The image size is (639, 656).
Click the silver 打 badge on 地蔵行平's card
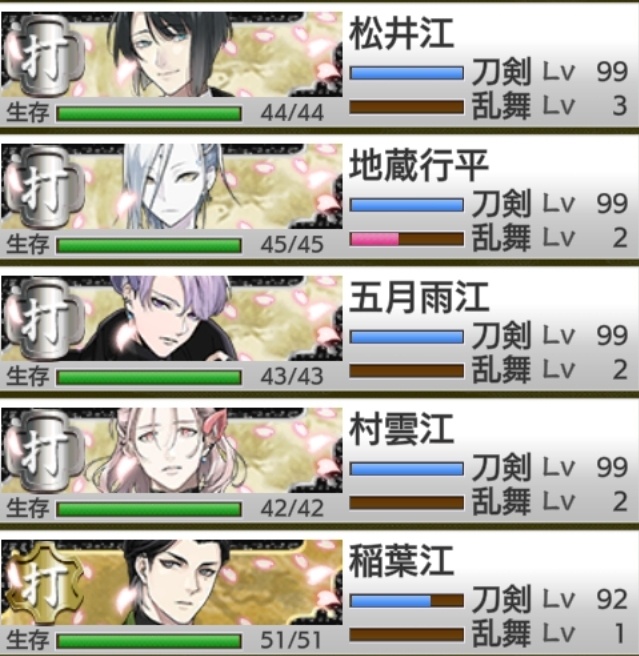pyautogui.click(x=45, y=189)
